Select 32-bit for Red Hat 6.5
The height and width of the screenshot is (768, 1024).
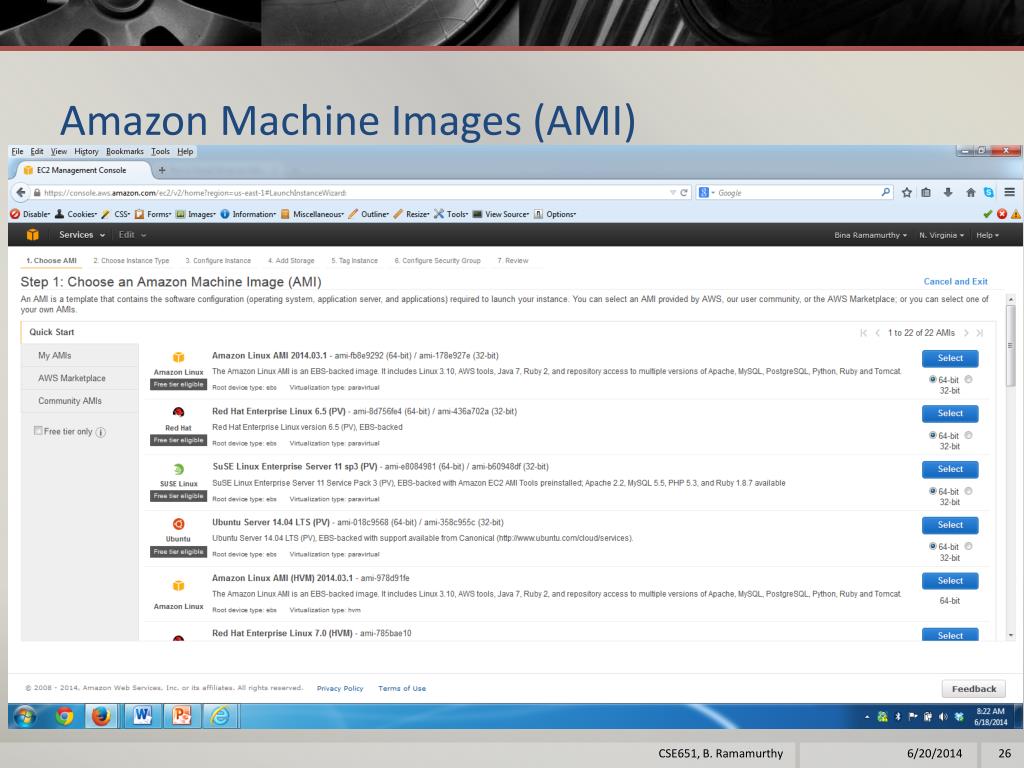coord(968,435)
